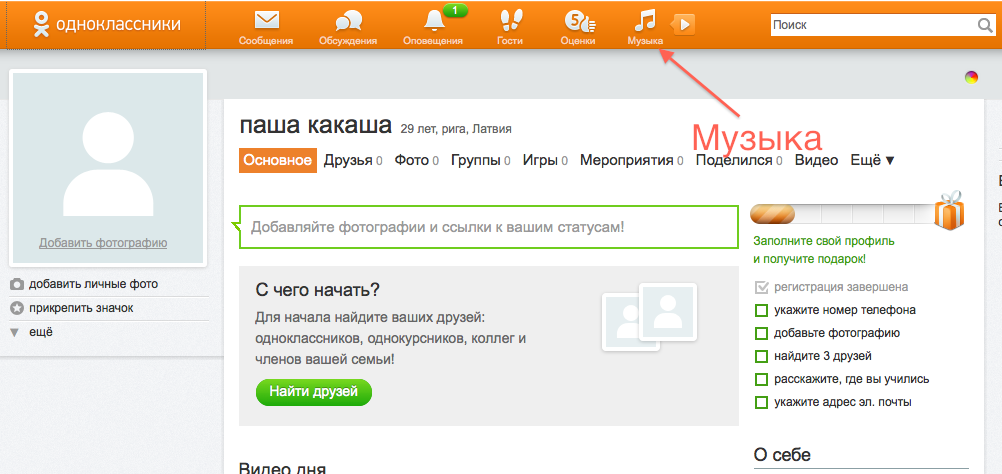Viewport: 1002px width, 474px height.
Task: Click the О себе heading
Action: point(782,455)
